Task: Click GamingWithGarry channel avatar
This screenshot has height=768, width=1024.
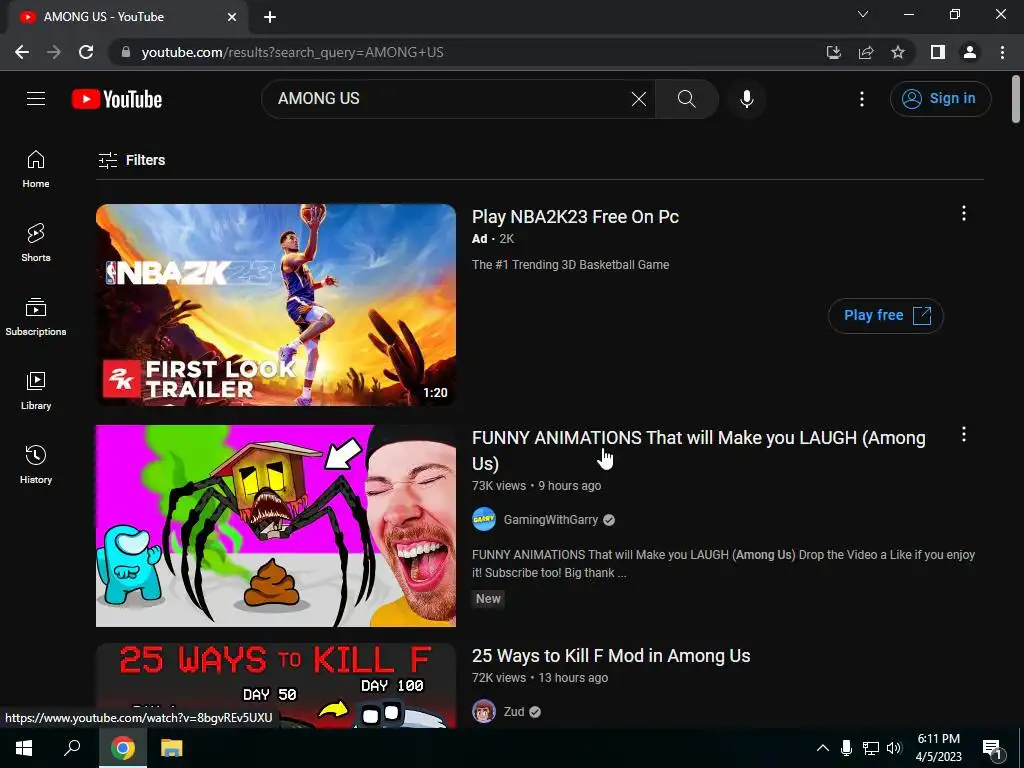Action: point(484,520)
